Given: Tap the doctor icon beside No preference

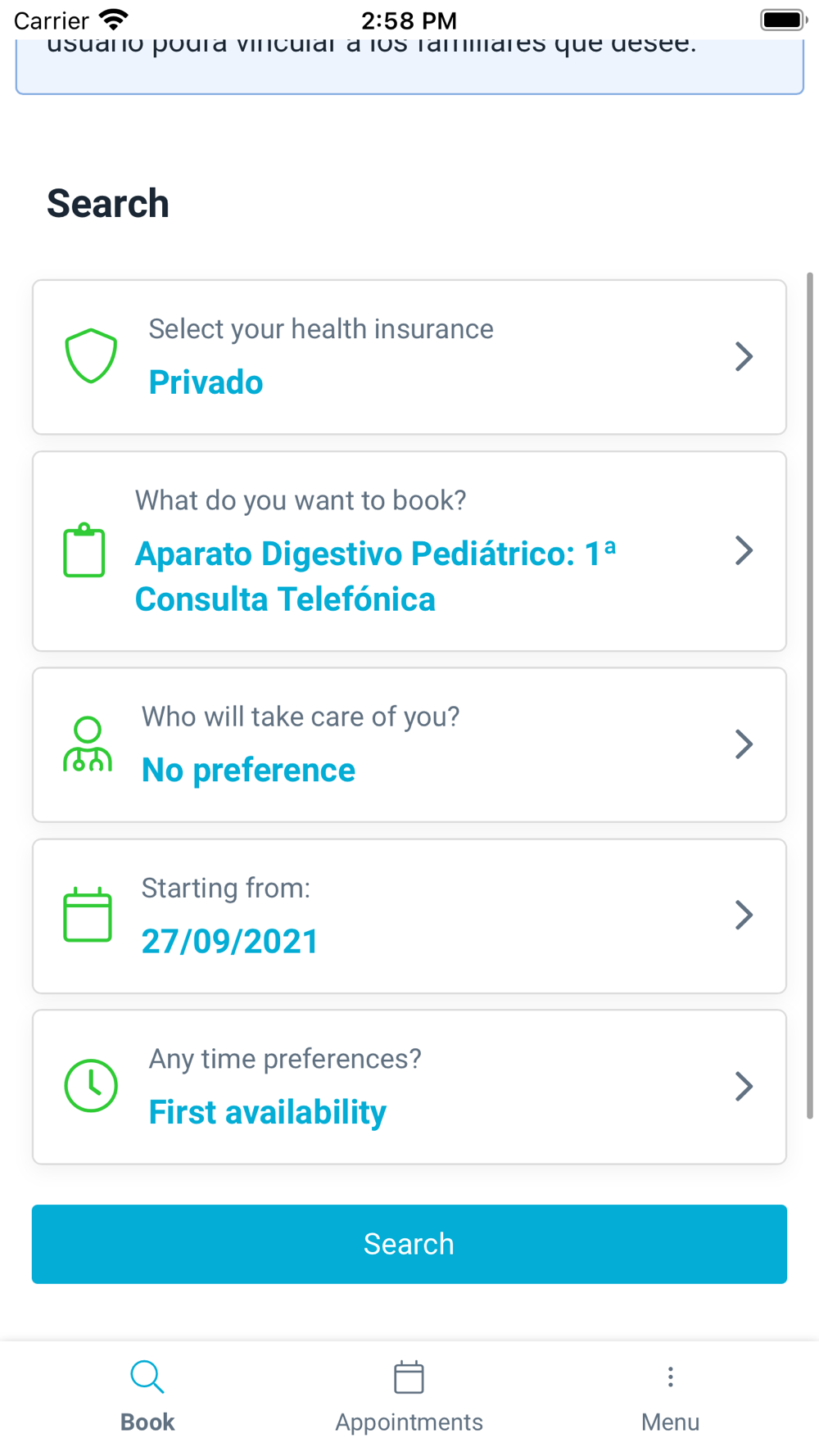Looking at the screenshot, I should tap(88, 744).
